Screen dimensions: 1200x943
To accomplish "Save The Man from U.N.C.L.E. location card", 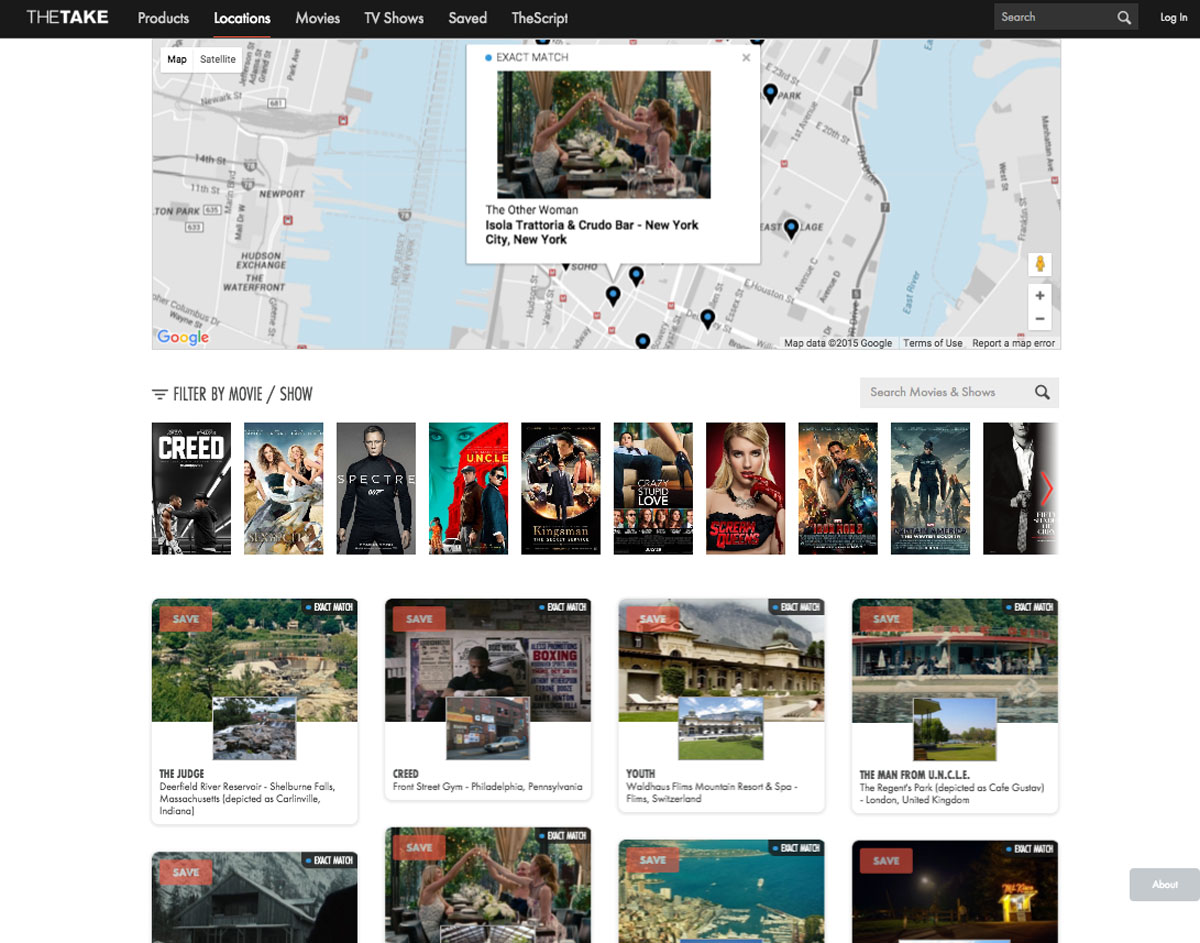I will tap(886, 619).
